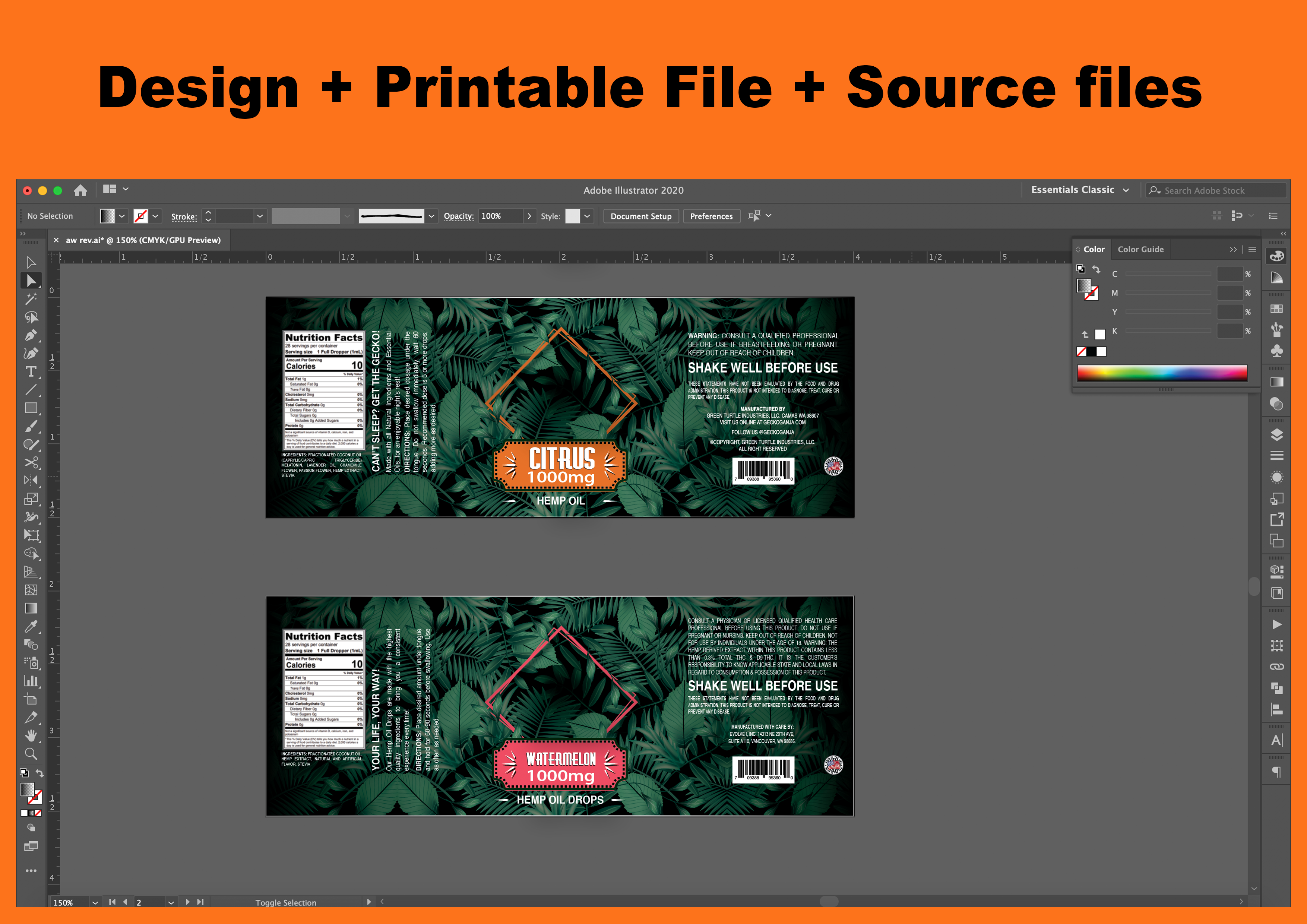Click the Preferences button
The image size is (1307, 924).
[x=711, y=216]
